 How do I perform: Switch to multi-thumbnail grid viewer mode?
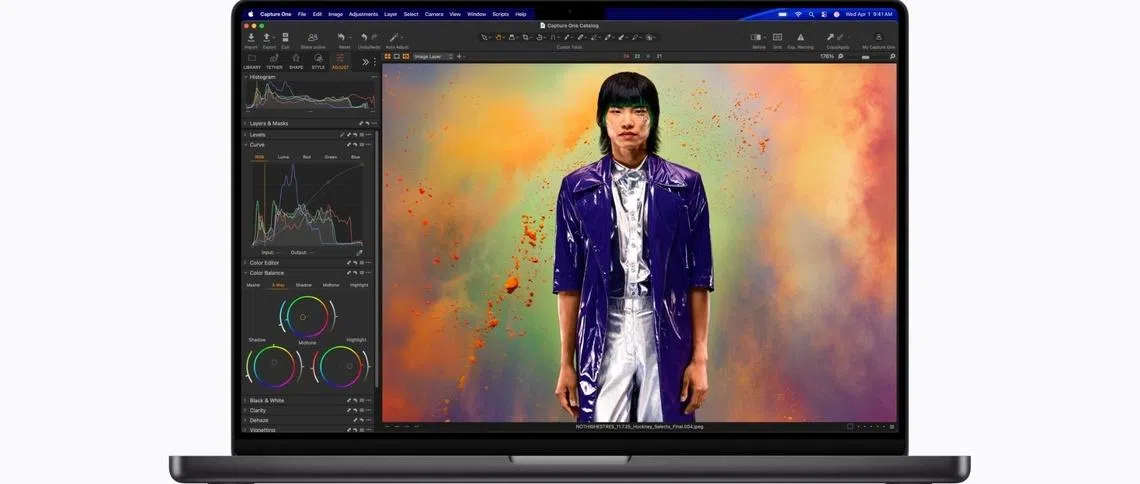388,56
